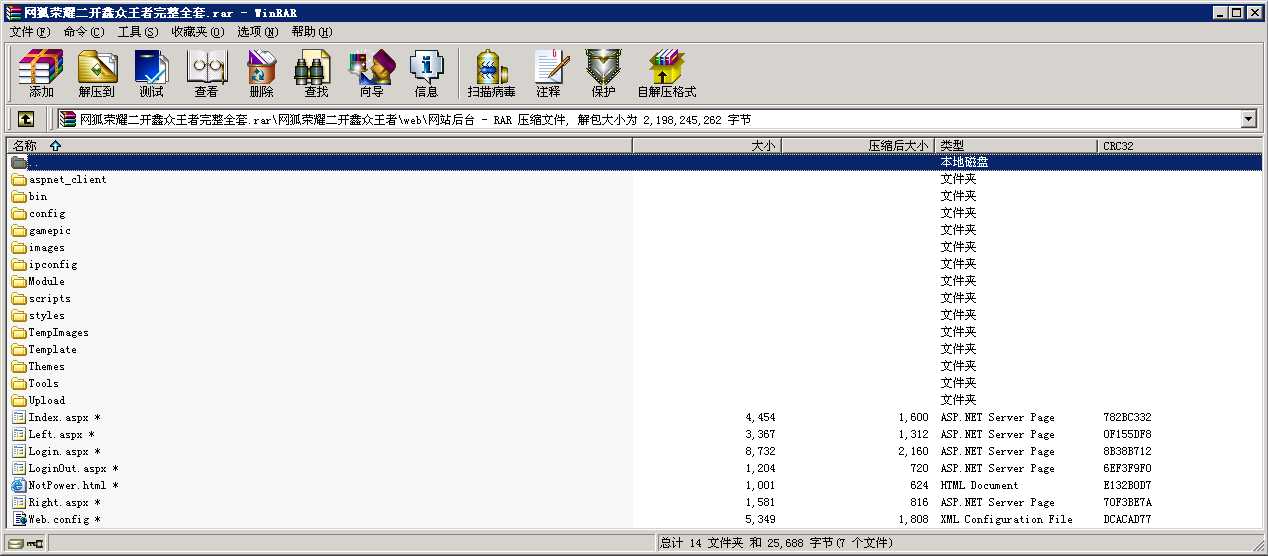The width and height of the screenshot is (1268, 556).
Task: Select the images folder icon
Action: coord(19,248)
